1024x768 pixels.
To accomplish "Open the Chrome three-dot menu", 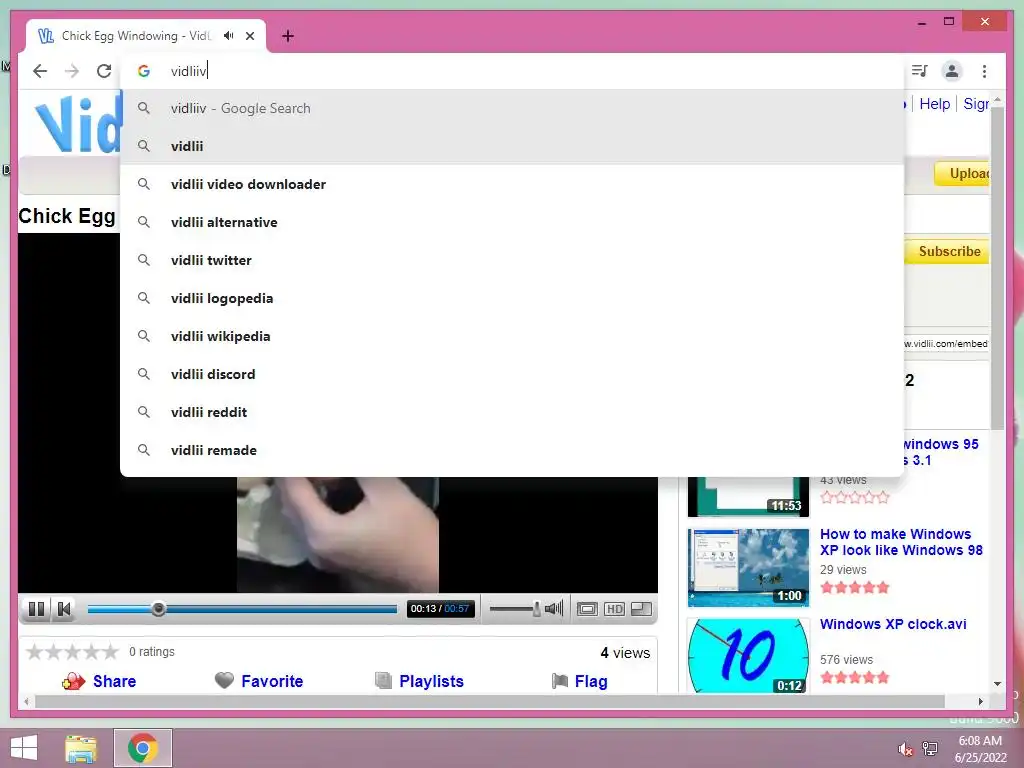I will click(x=984, y=71).
